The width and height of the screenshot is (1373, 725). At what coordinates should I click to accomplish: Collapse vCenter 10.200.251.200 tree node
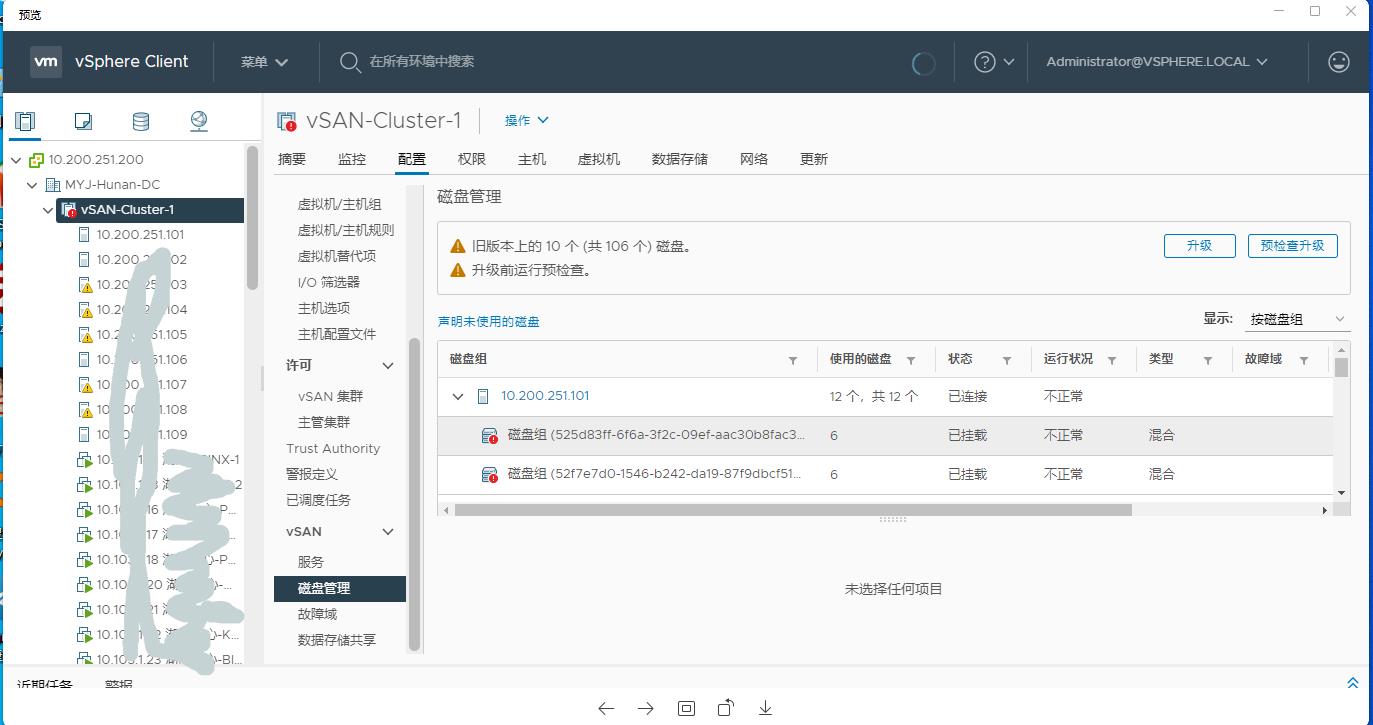[x=16, y=160]
